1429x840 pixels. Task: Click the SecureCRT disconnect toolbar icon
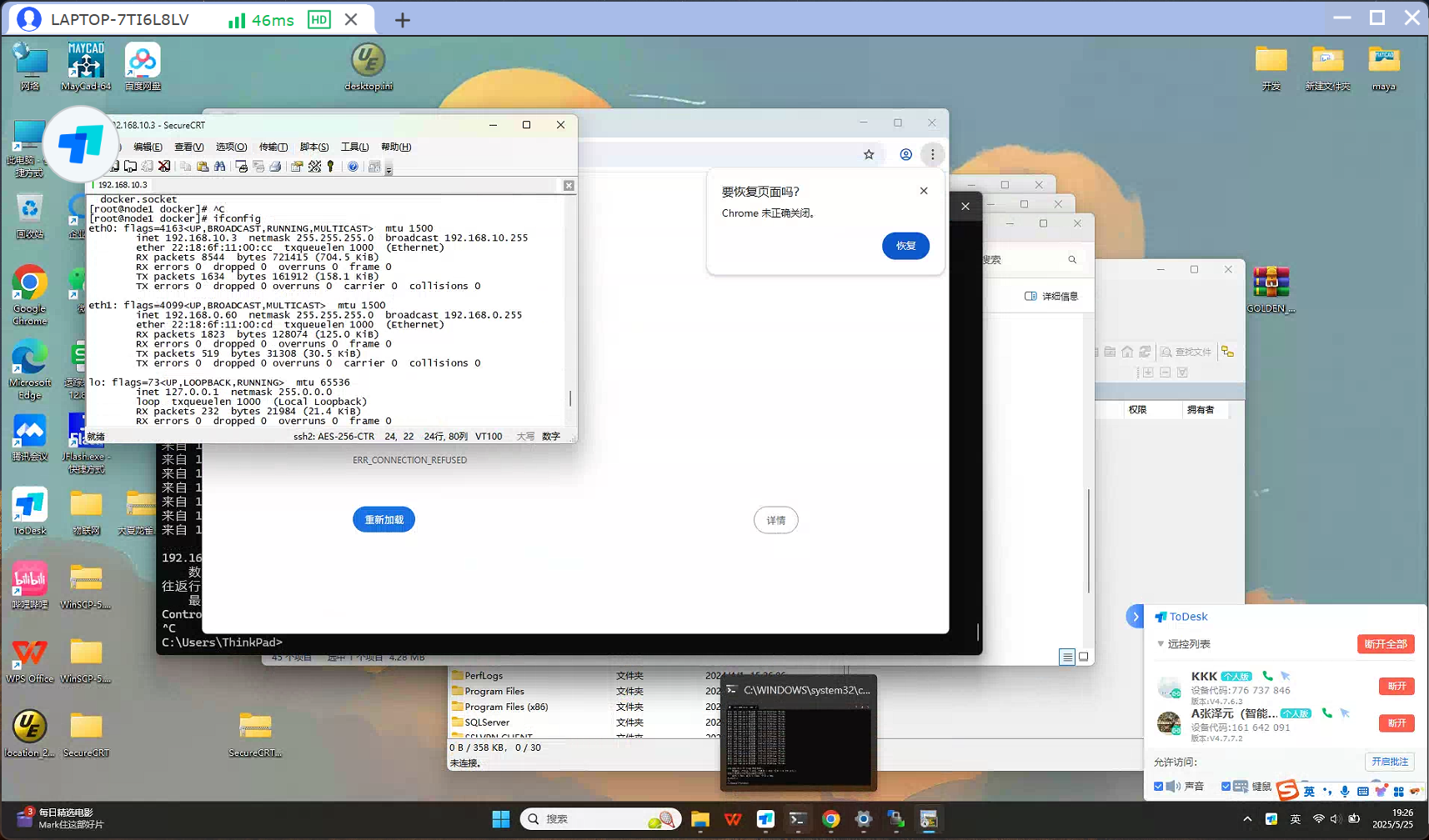(x=164, y=167)
